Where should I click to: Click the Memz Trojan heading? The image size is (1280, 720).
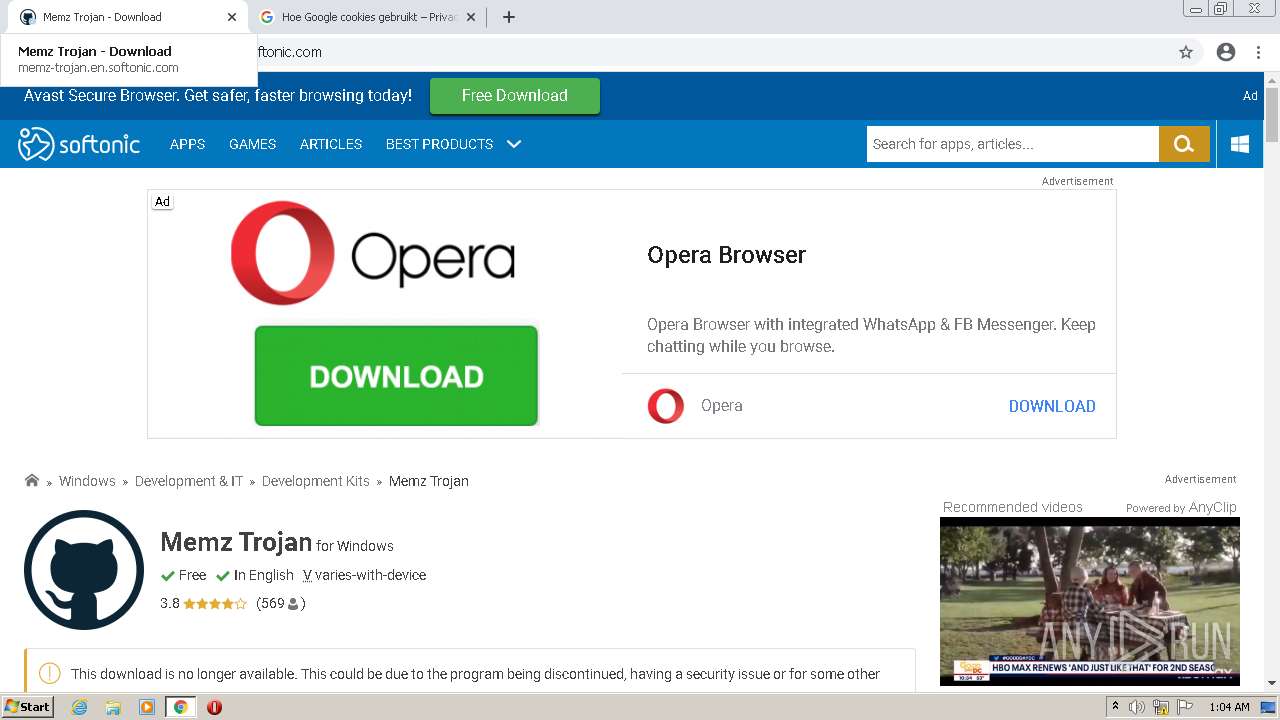(x=236, y=542)
